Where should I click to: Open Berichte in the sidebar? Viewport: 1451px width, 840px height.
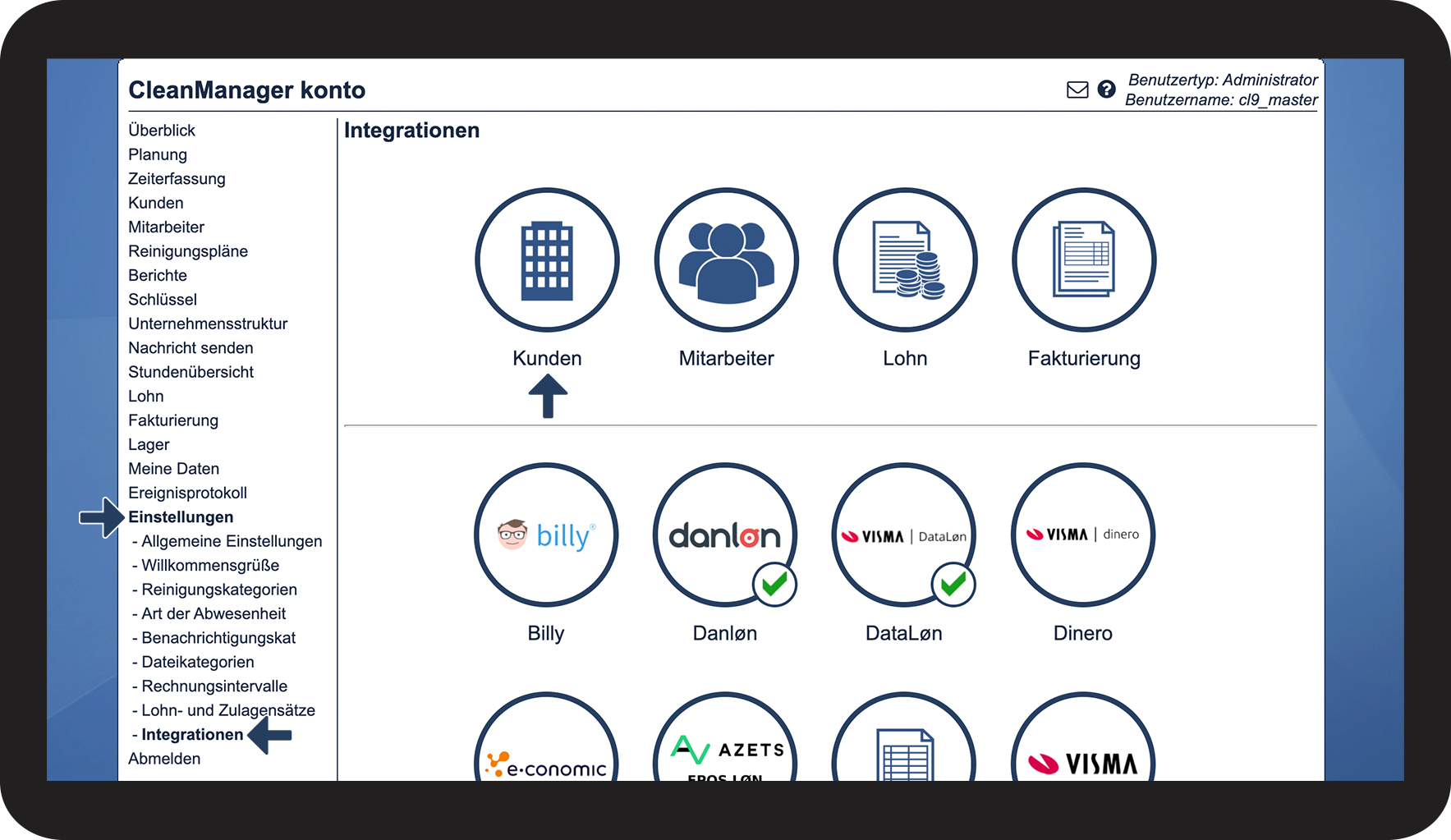158,276
